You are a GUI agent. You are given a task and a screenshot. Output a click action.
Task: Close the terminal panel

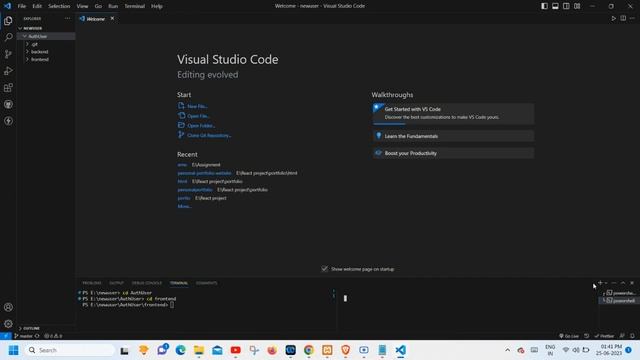632,283
